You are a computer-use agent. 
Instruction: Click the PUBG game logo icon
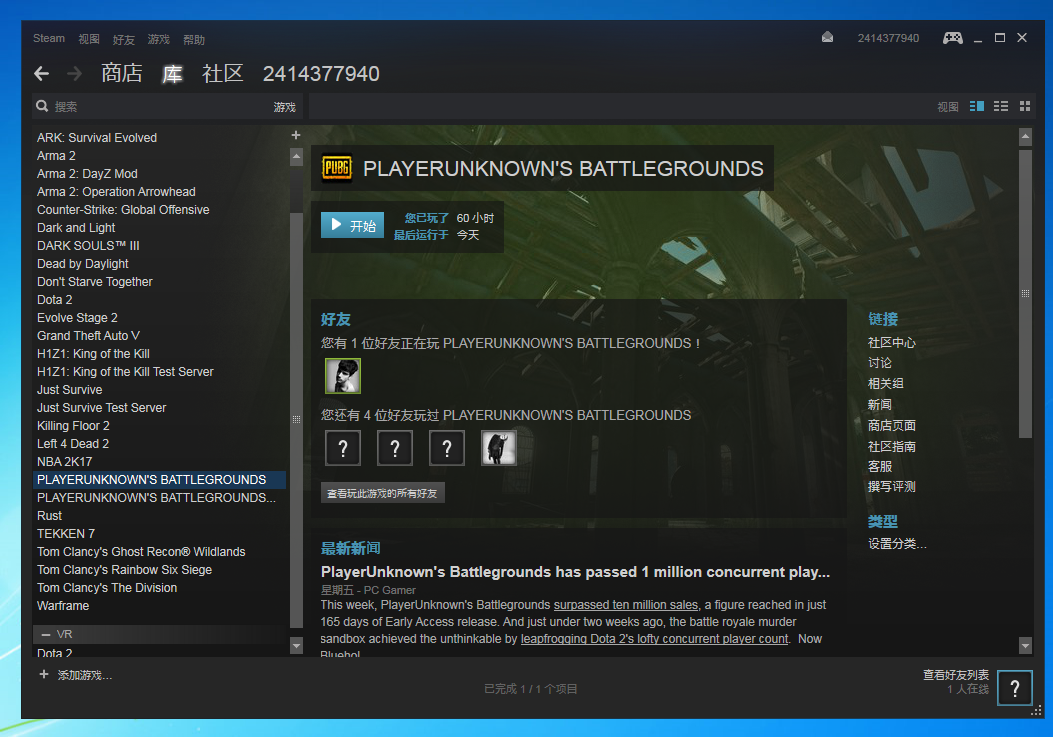336,168
